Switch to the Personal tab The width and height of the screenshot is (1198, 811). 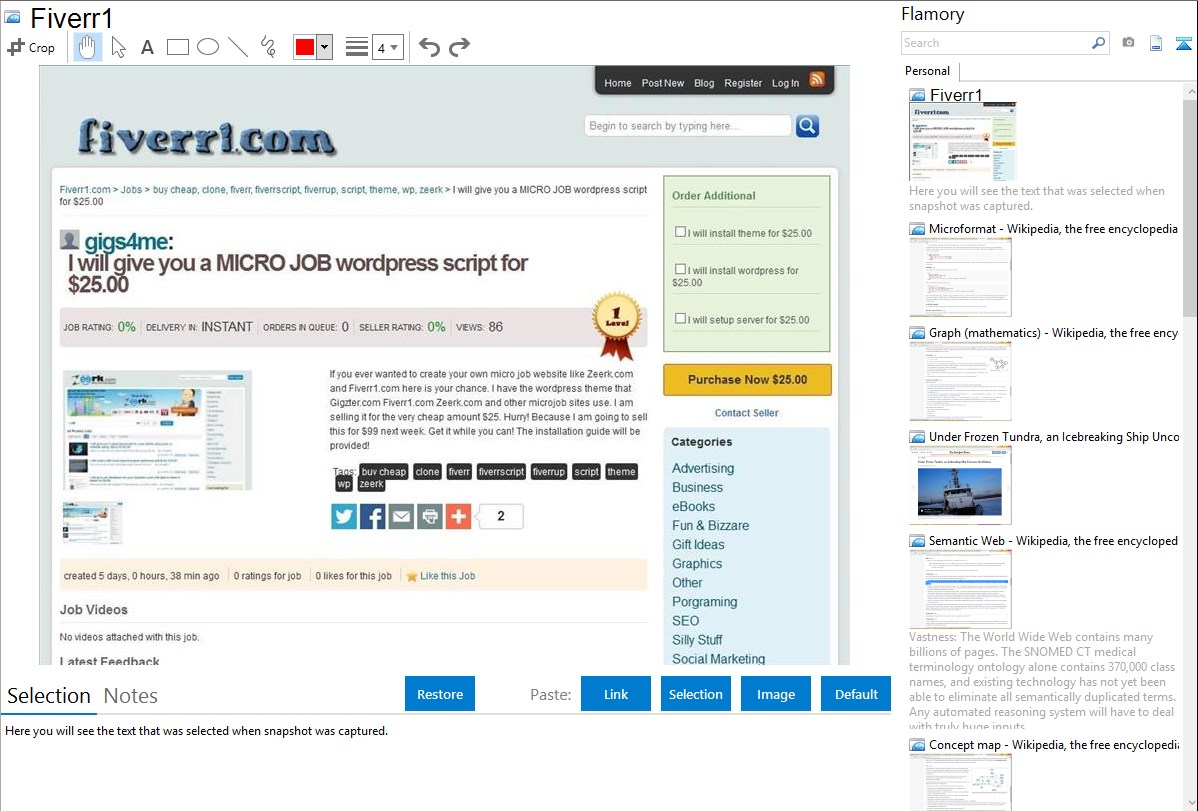928,71
